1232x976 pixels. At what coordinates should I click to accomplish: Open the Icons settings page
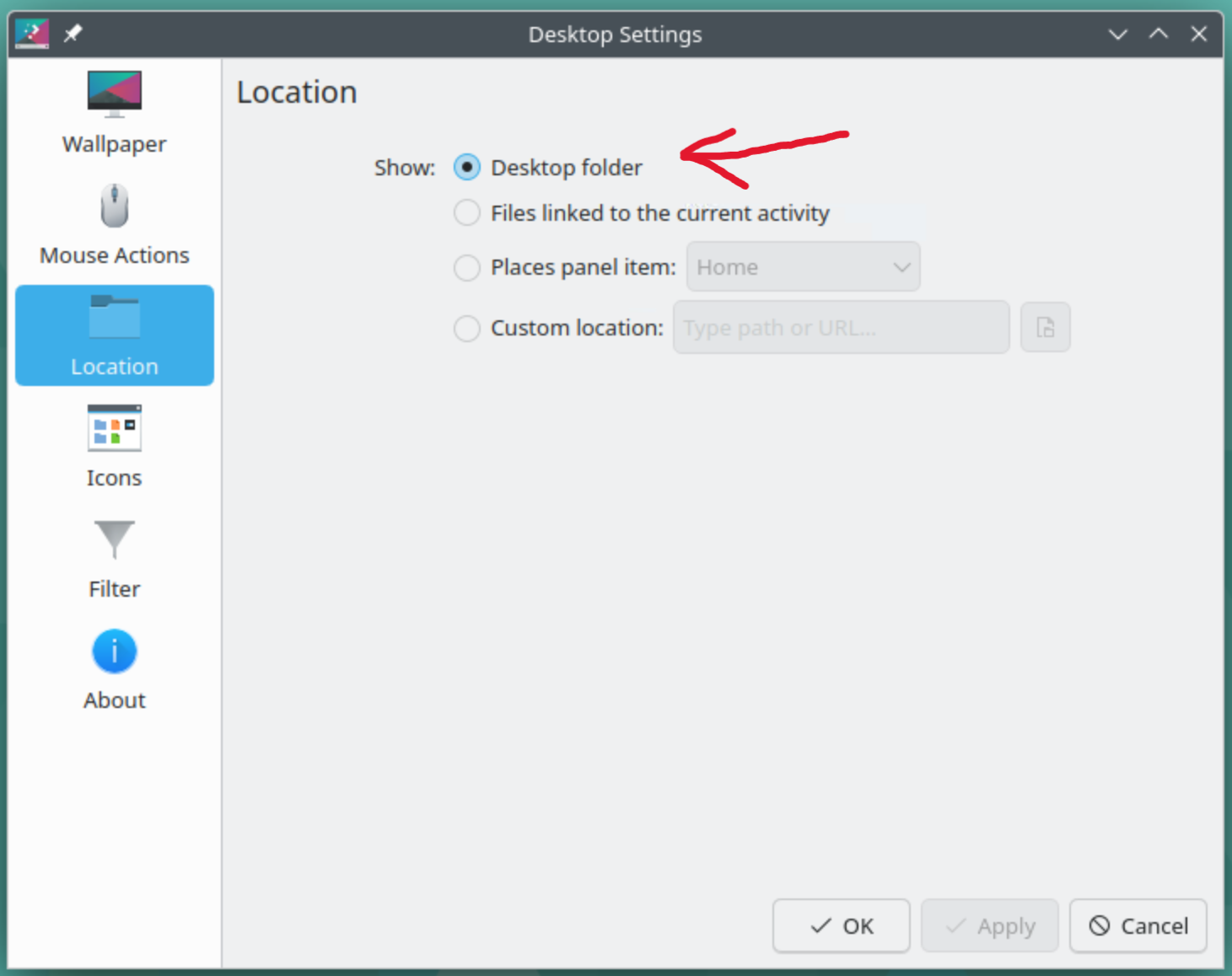click(114, 447)
